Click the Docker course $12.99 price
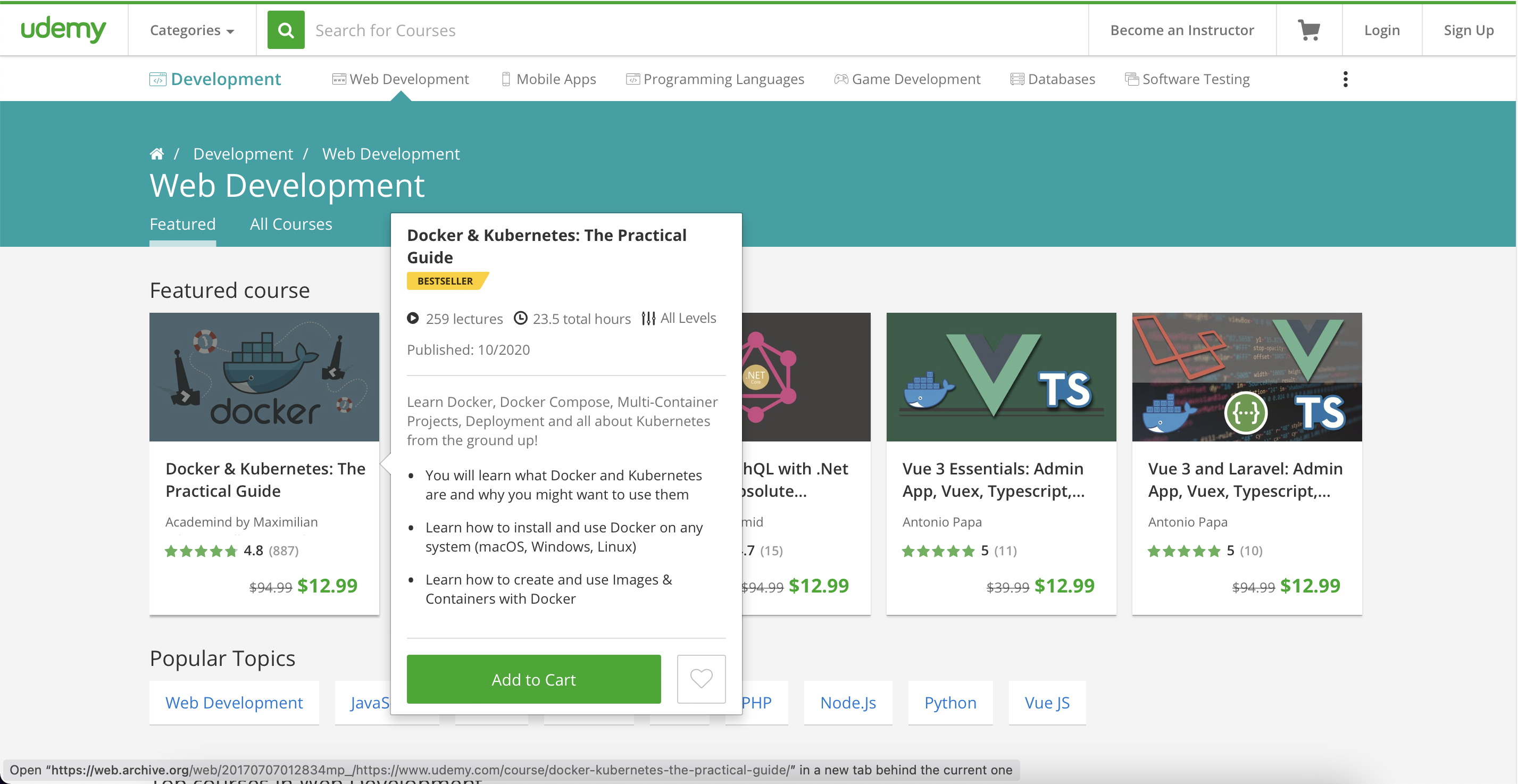Viewport: 1518px width, 784px height. coord(327,586)
